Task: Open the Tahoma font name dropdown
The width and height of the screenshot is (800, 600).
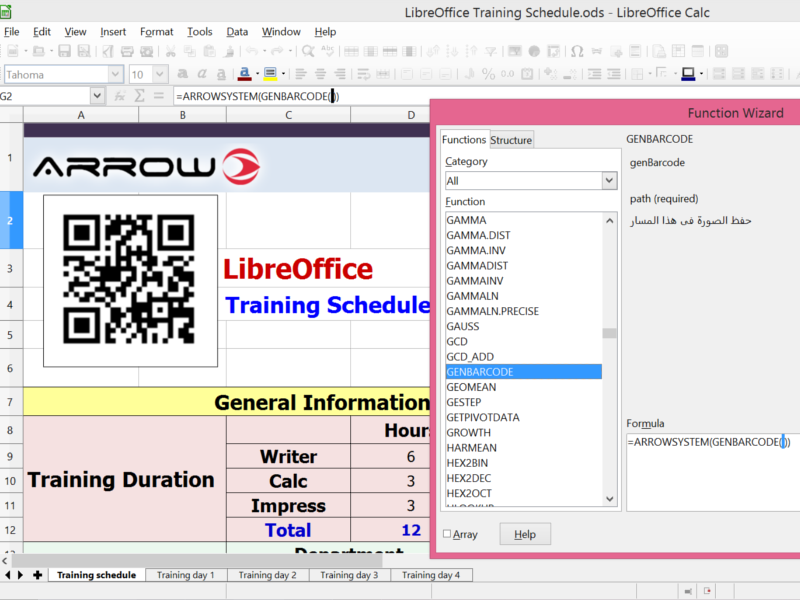Action: pyautogui.click(x=116, y=73)
